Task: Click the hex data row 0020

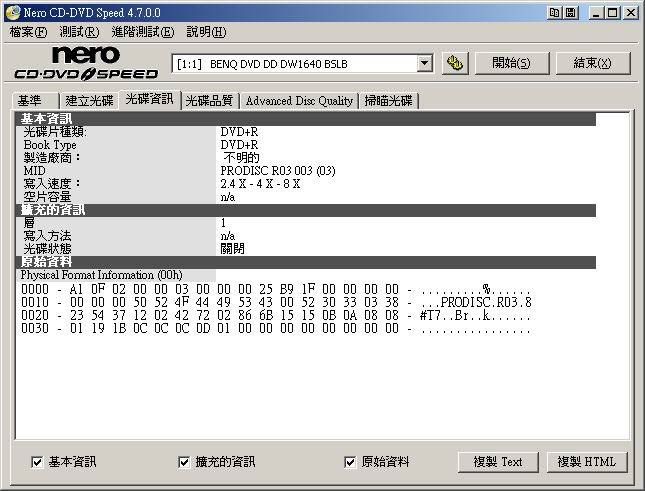Action: pos(276,316)
